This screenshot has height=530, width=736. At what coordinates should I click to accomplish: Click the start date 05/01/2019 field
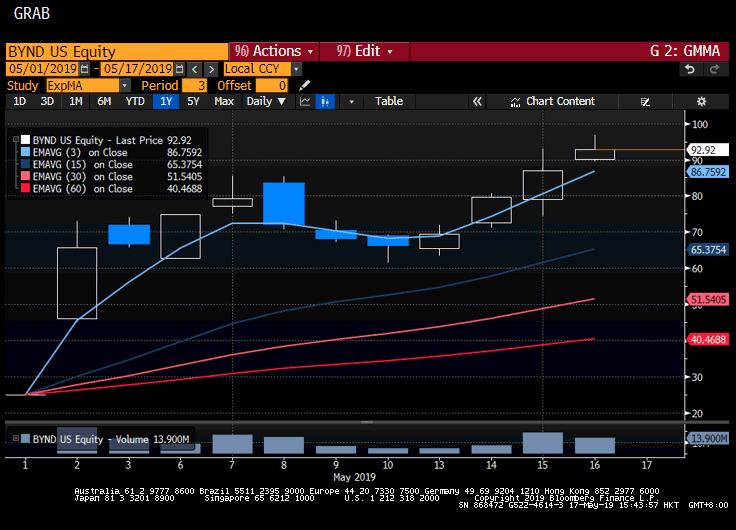43,69
